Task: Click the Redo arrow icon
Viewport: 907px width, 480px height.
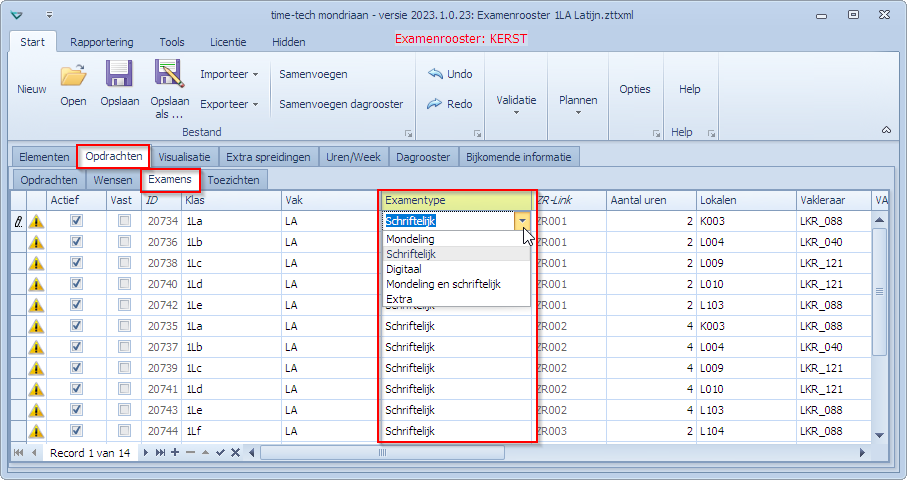Action: [x=435, y=104]
